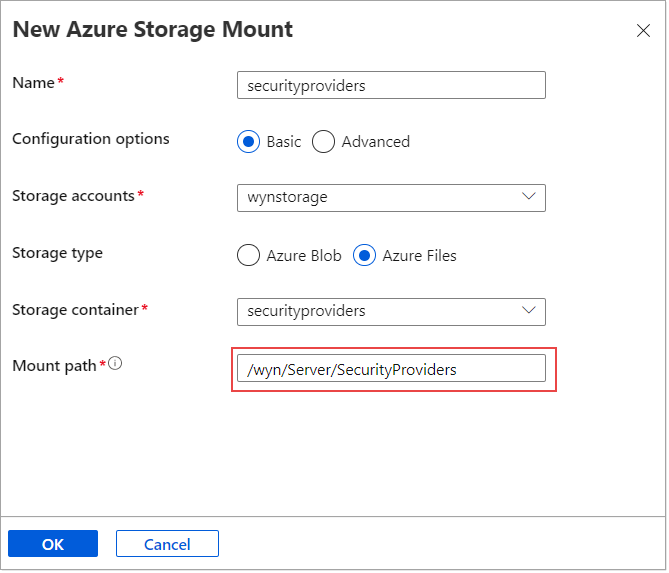The width and height of the screenshot is (669, 573).
Task: Select Azure Blob storage type
Action: [x=248, y=256]
